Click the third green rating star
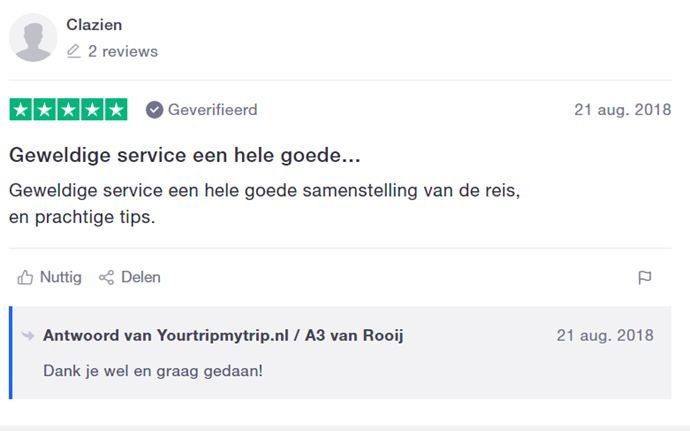 (x=68, y=109)
